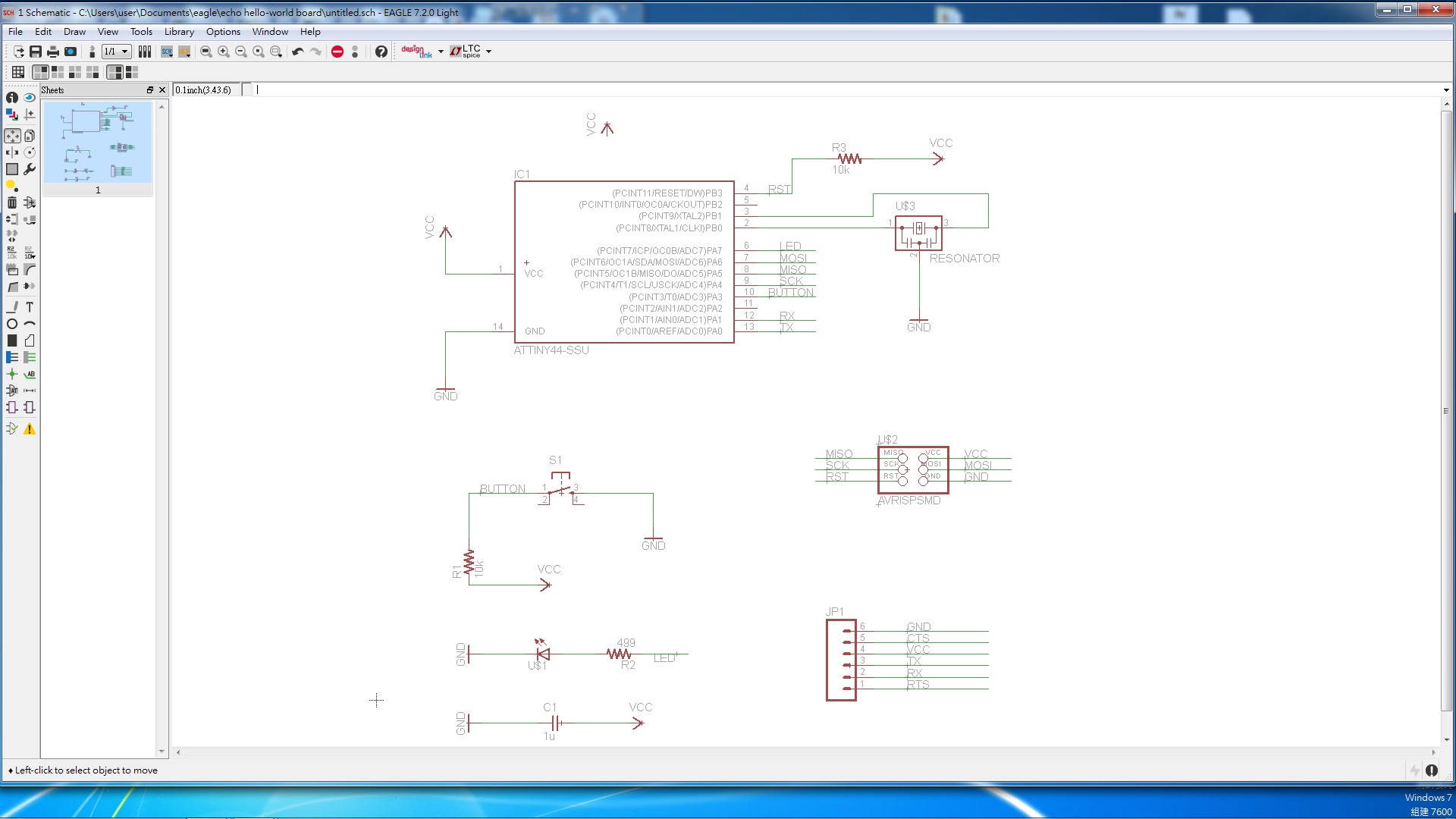Viewport: 1456px width, 819px height.
Task: Close the Sheets panel
Action: pyautogui.click(x=162, y=90)
